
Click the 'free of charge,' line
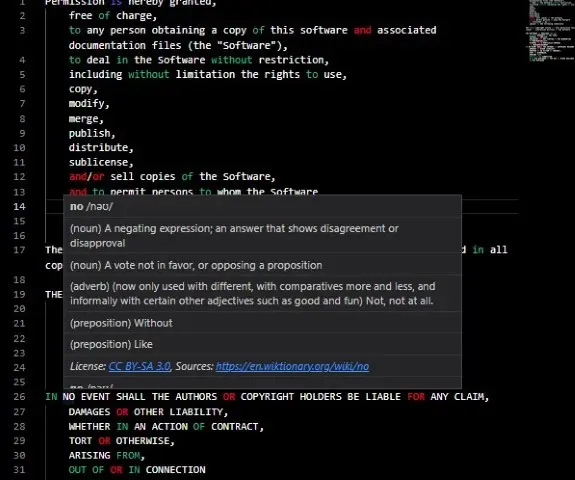coord(113,16)
